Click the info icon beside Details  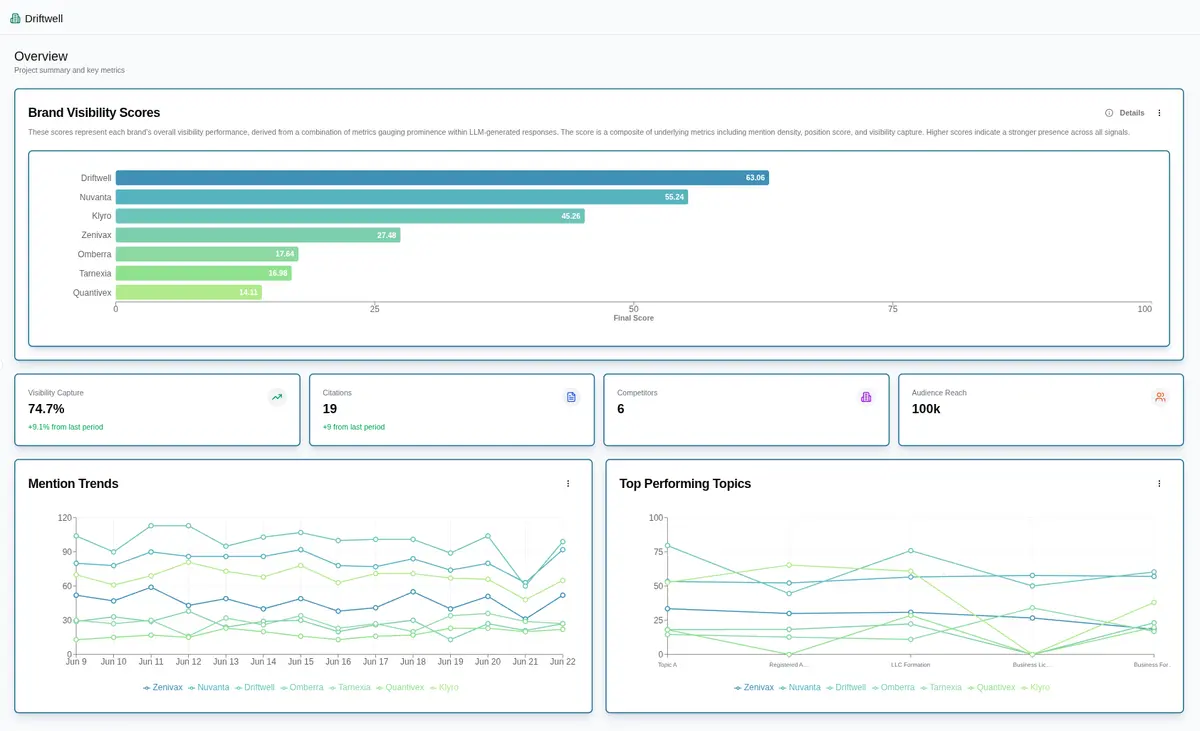[1109, 113]
